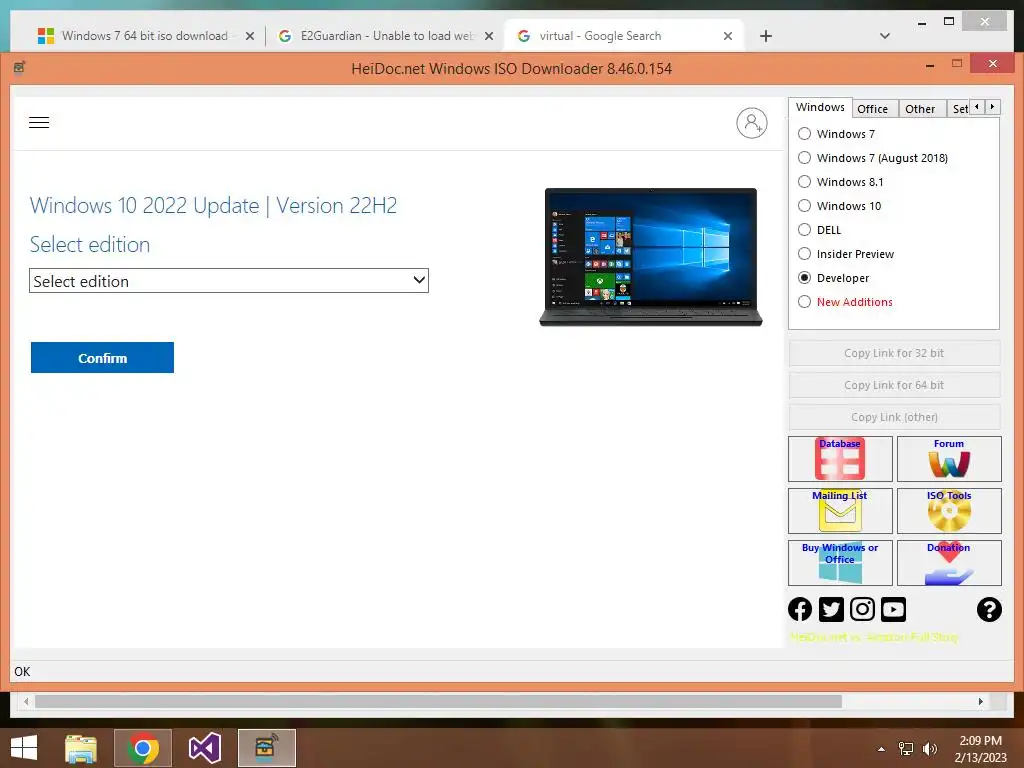Image resolution: width=1024 pixels, height=768 pixels.
Task: Click Copy Link for 64 bit
Action: [894, 385]
